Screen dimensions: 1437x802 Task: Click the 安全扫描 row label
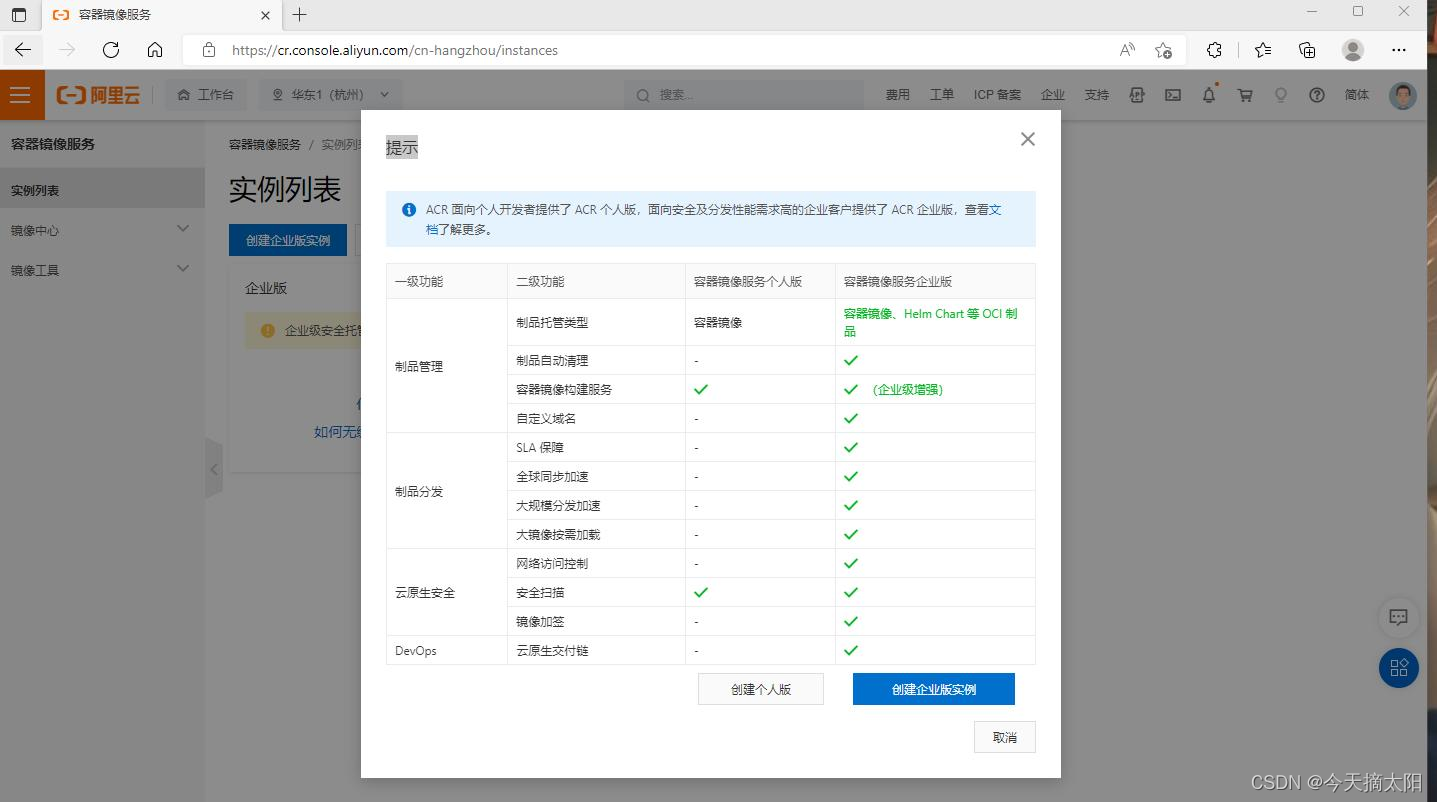pos(540,593)
